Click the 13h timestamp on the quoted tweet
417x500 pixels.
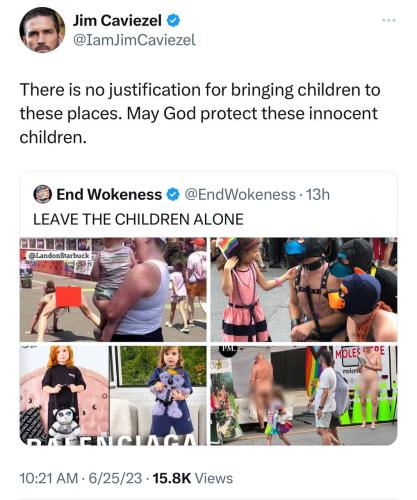coord(318,195)
